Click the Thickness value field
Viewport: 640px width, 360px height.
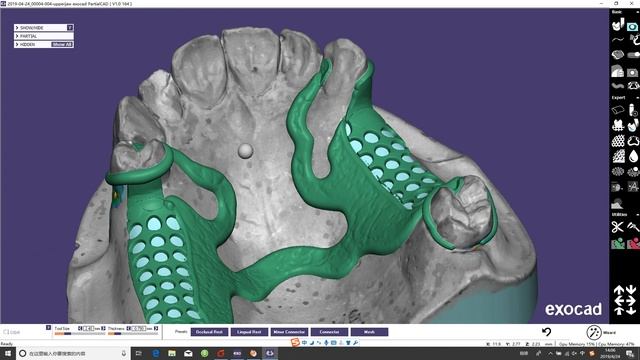pyautogui.click(x=139, y=328)
